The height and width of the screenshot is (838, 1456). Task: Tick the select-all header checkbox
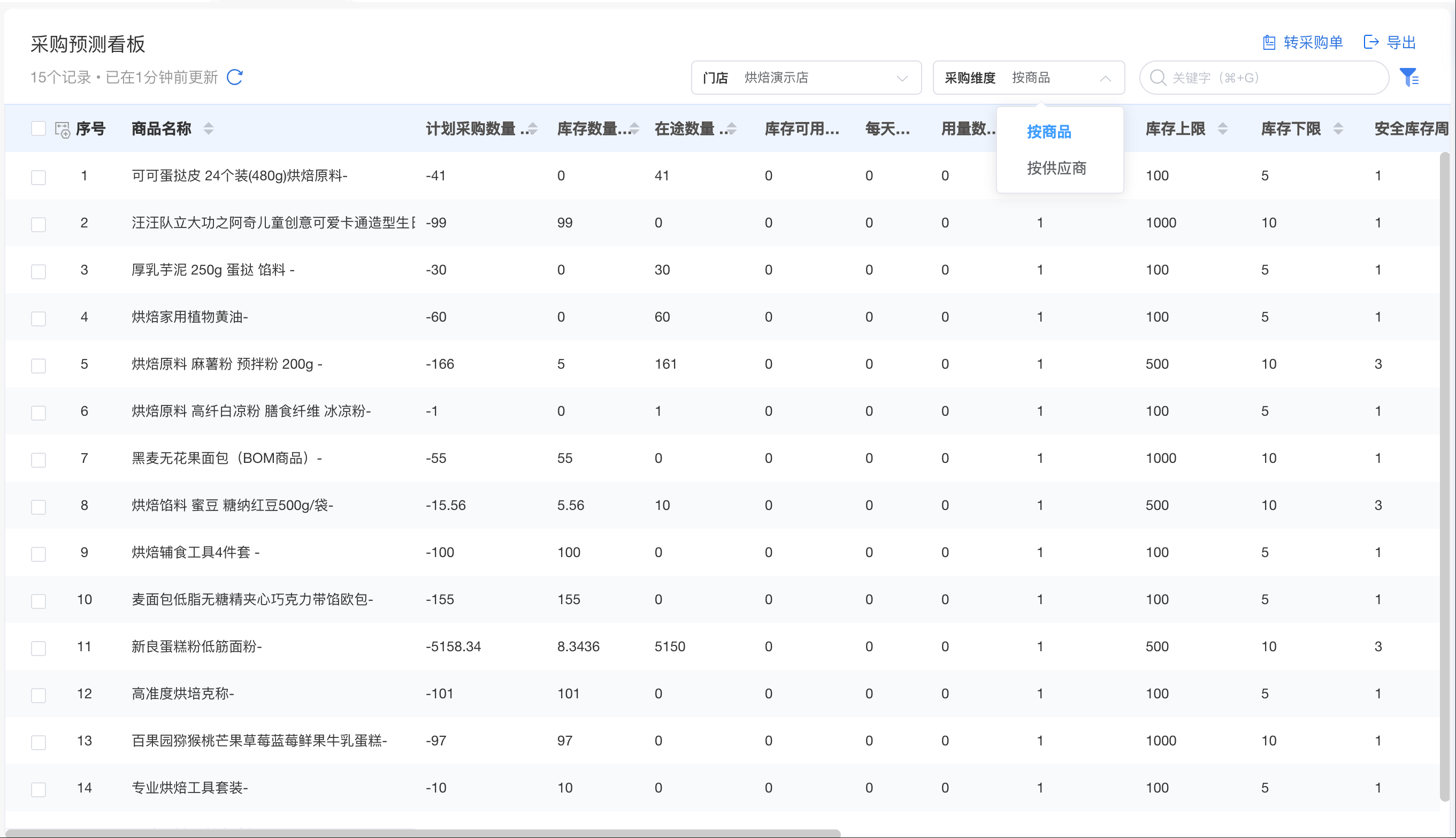coord(39,129)
